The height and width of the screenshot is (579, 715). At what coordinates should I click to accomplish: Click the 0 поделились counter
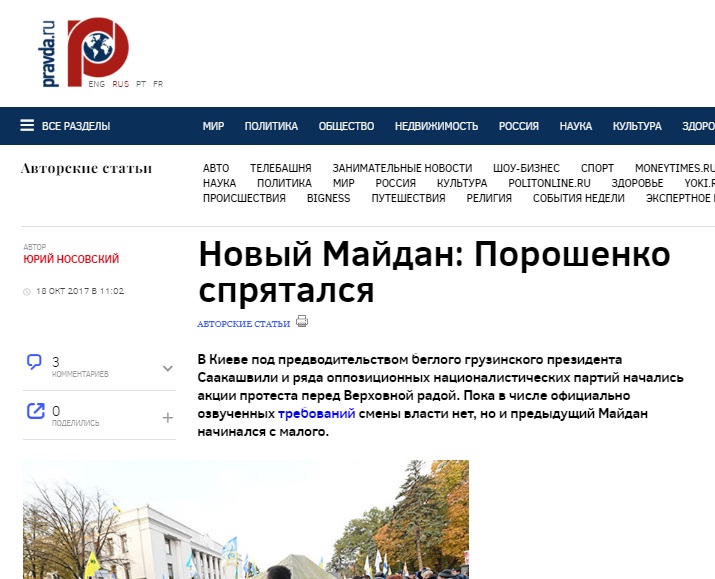(75, 416)
